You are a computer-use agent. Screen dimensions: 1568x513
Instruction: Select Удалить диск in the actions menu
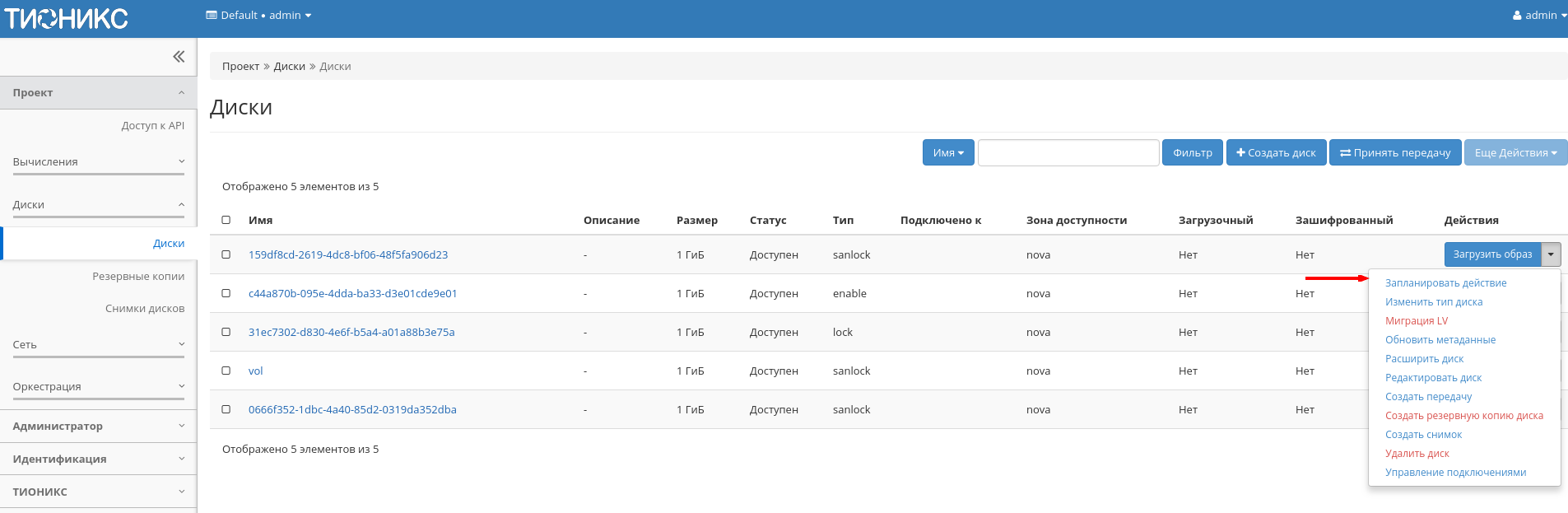[x=1417, y=453]
